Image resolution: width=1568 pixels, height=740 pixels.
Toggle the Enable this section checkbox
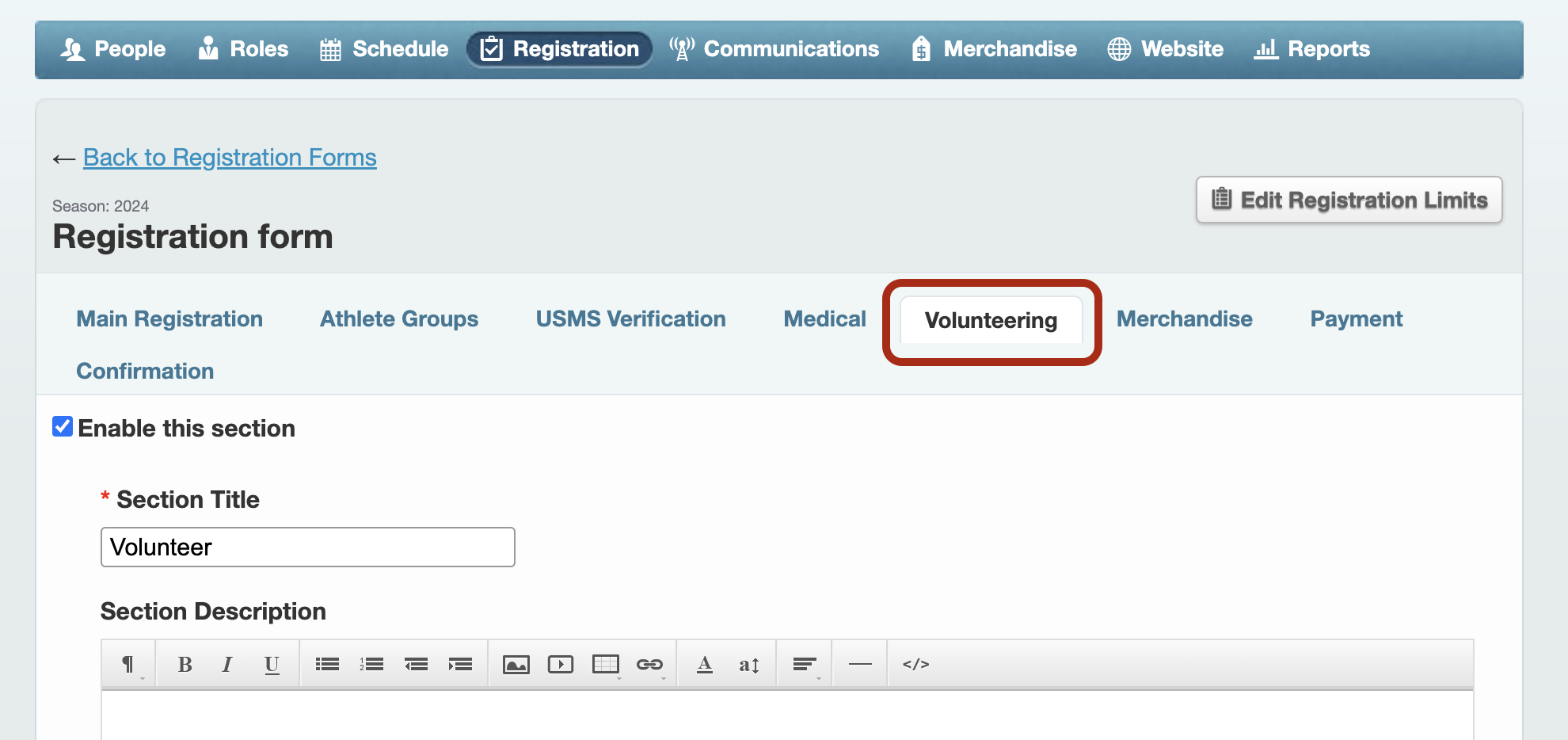[63, 427]
